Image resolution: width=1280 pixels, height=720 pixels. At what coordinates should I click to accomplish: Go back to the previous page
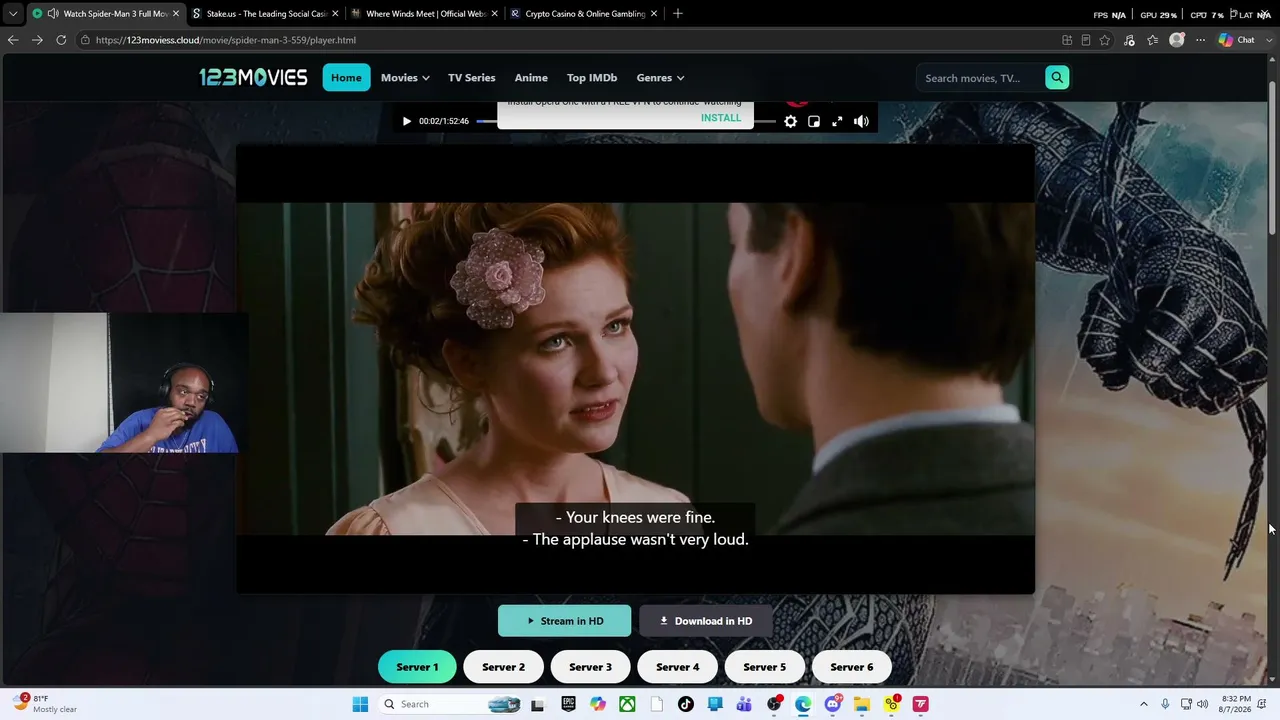[13, 40]
